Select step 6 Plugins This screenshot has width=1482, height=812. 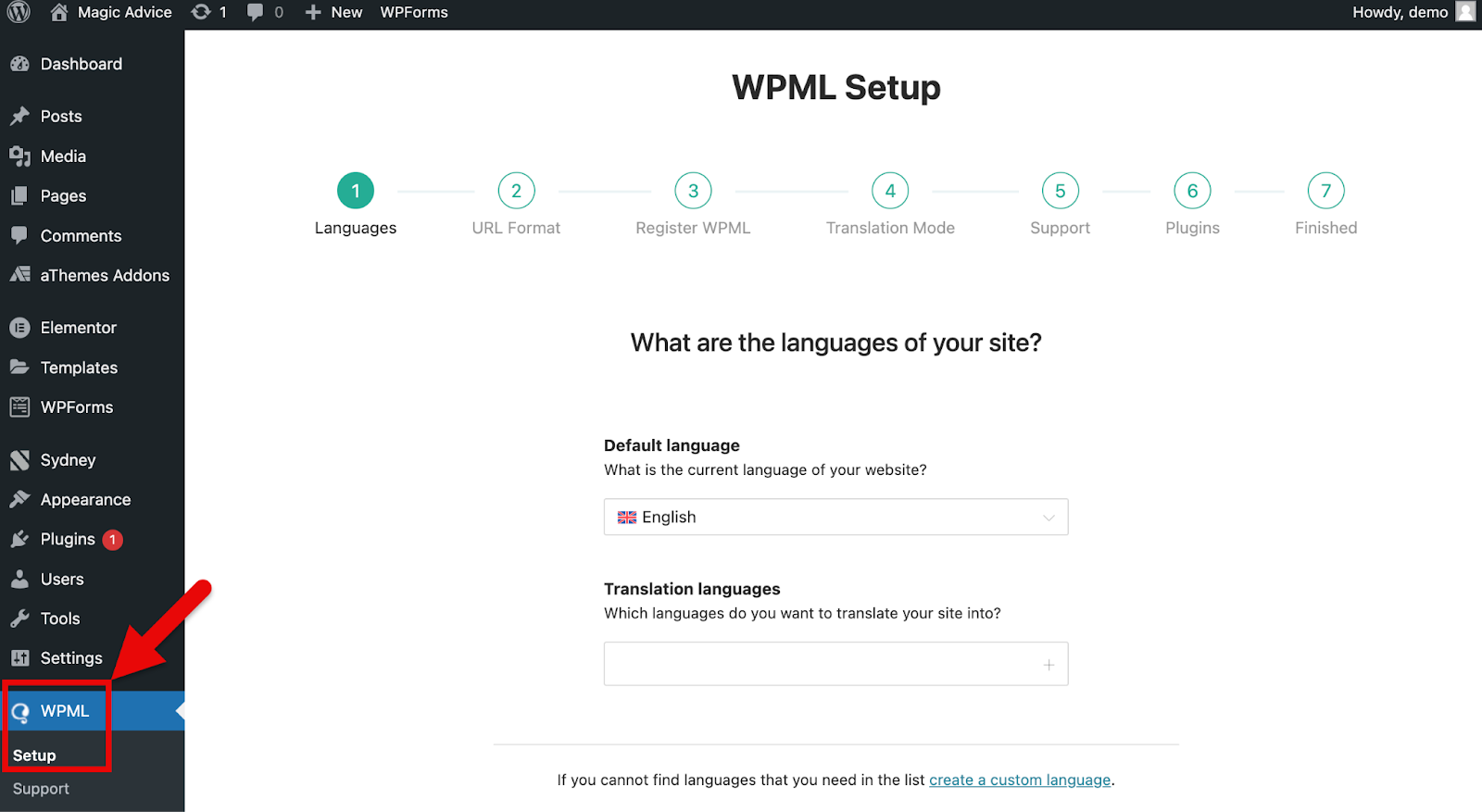1193,191
